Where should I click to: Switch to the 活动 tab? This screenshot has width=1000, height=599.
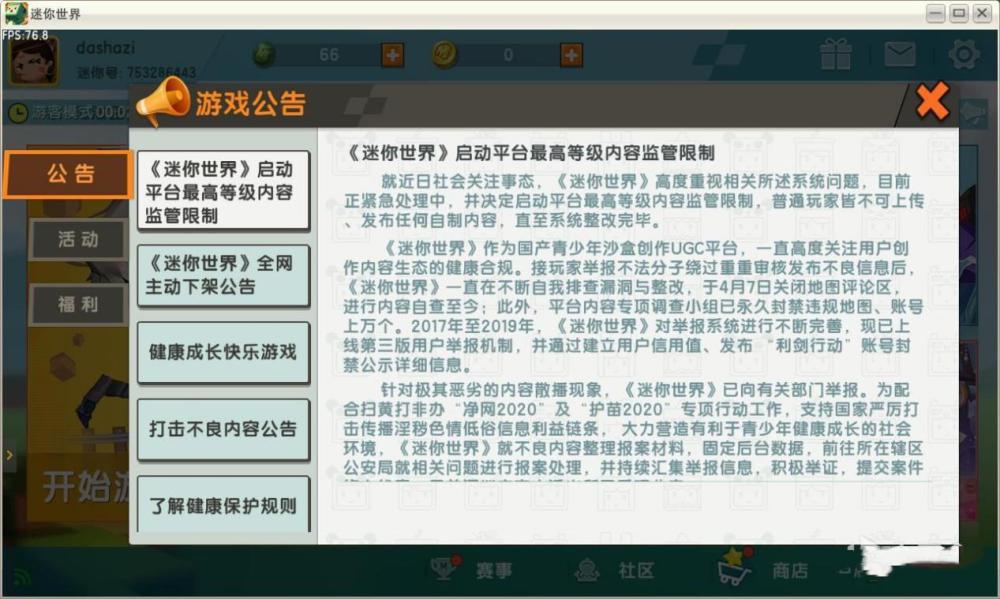78,239
